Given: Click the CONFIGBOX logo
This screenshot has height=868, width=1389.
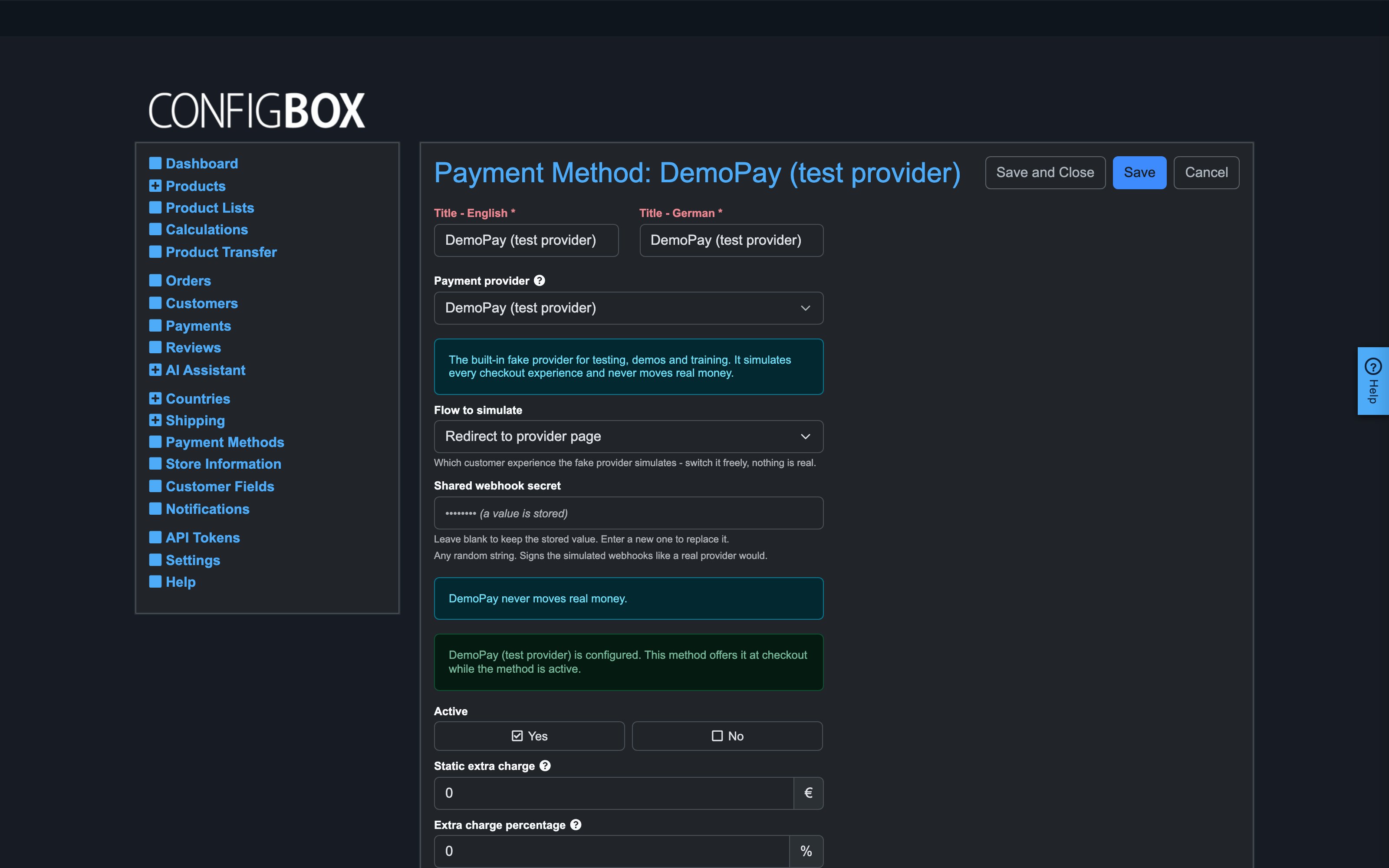Looking at the screenshot, I should (257, 110).
